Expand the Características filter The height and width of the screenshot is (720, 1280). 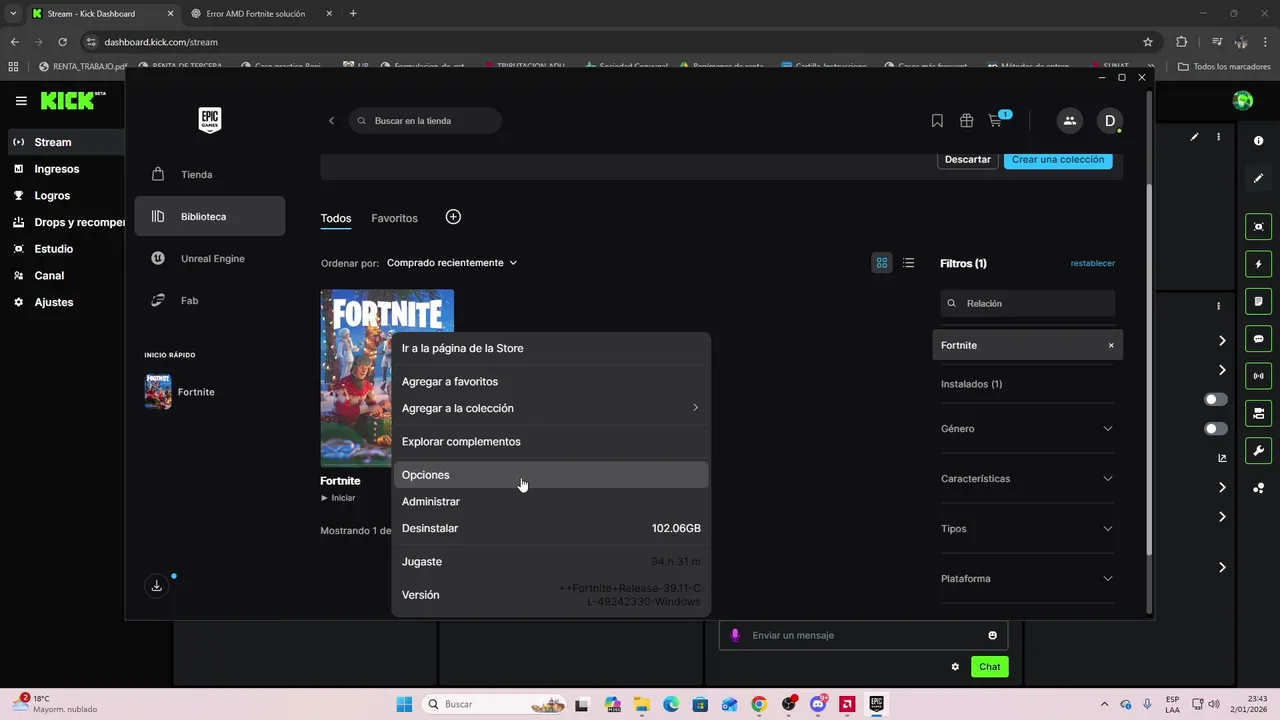1027,478
